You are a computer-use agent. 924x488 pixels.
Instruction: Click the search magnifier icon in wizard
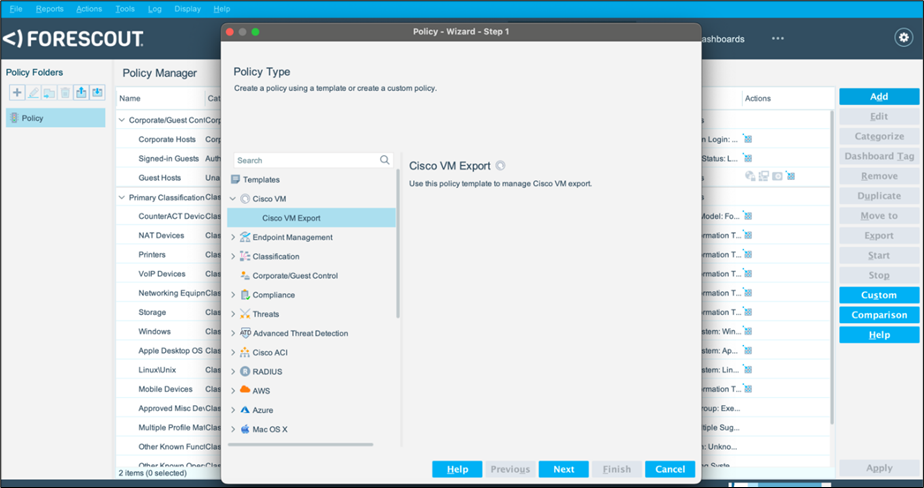[x=384, y=160]
